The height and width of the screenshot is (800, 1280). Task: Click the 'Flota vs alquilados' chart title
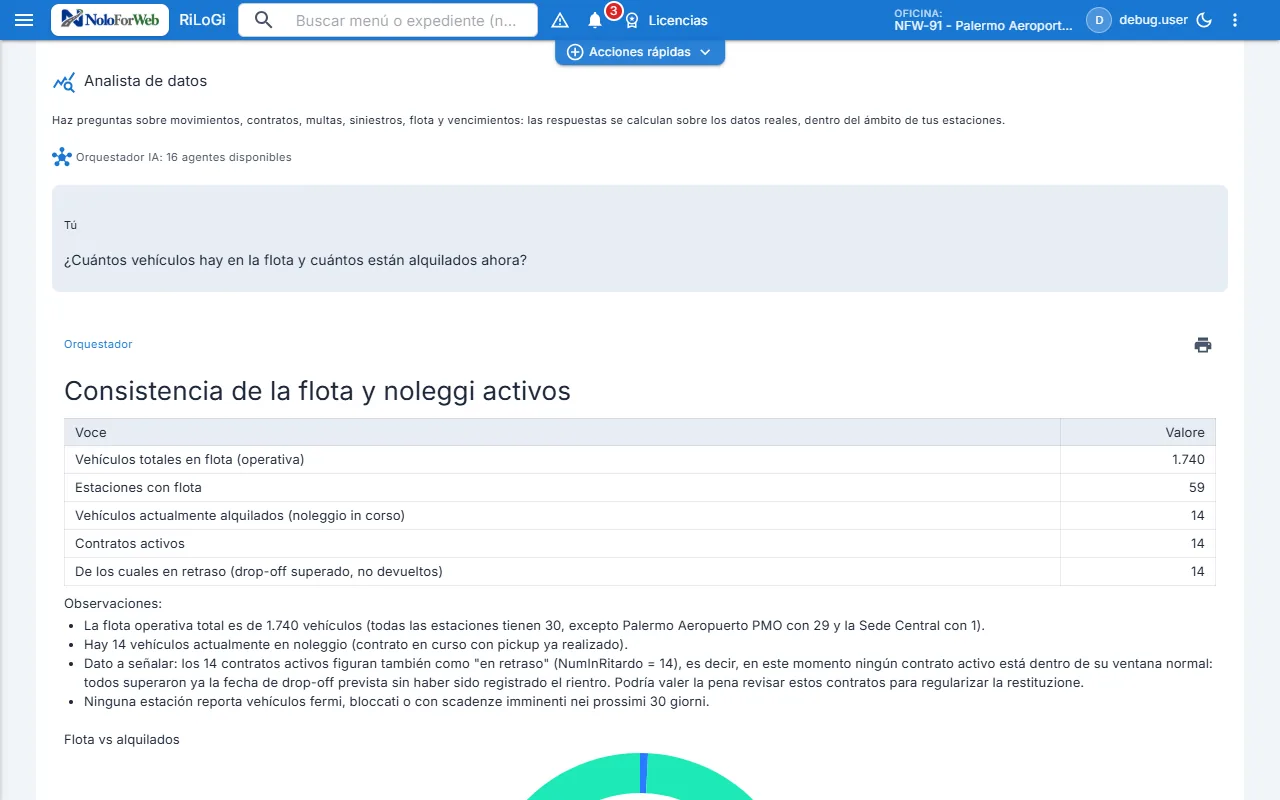pos(122,739)
